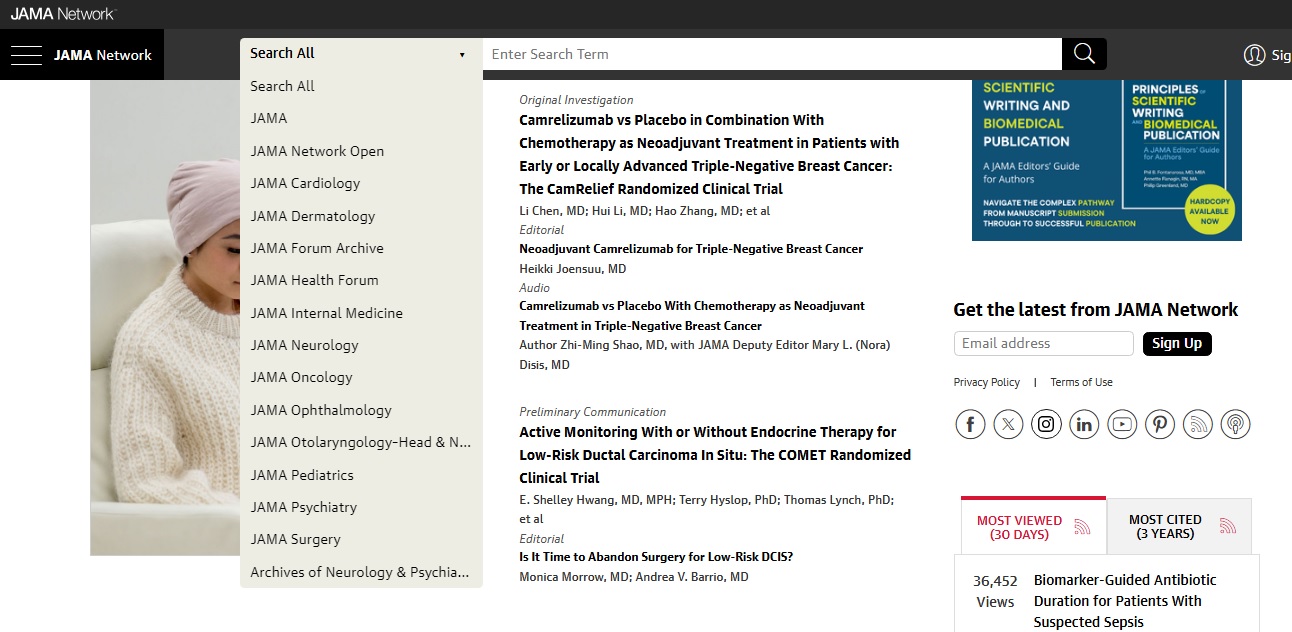
Task: Switch to Most Viewed (30 Days) tab
Action: tap(1033, 527)
